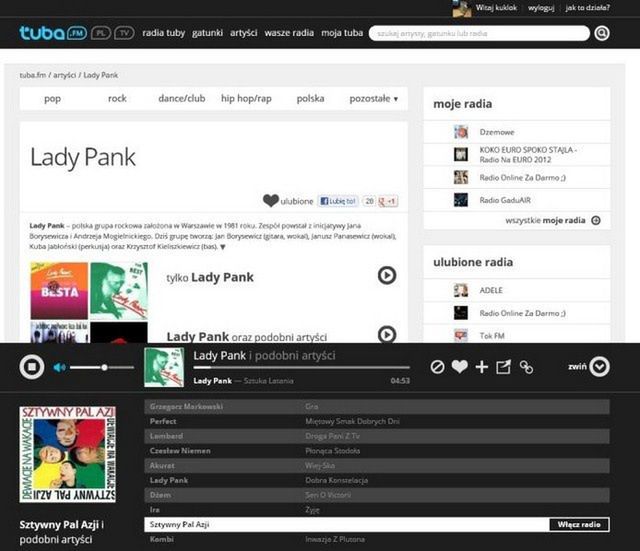The image size is (640, 551).
Task: Select the Perfect playlist row
Action: (377, 421)
